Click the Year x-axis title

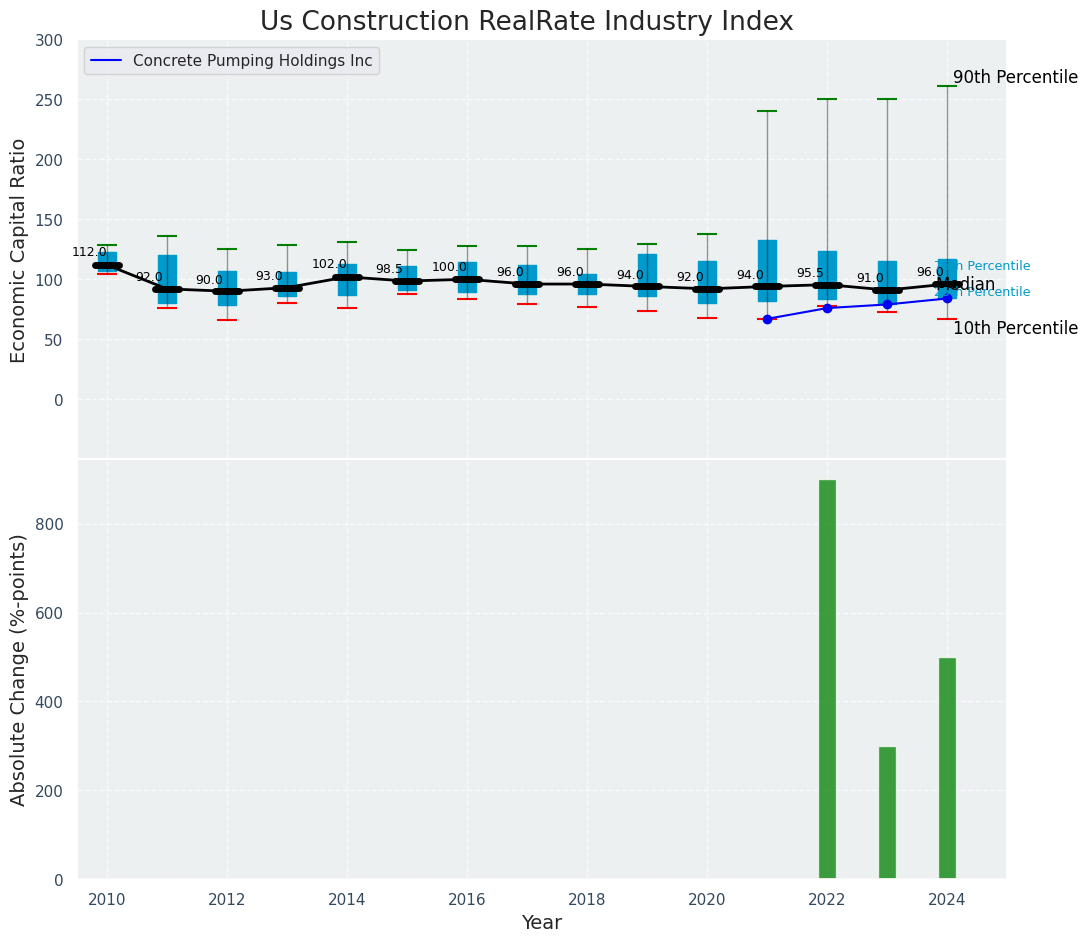[x=541, y=923]
